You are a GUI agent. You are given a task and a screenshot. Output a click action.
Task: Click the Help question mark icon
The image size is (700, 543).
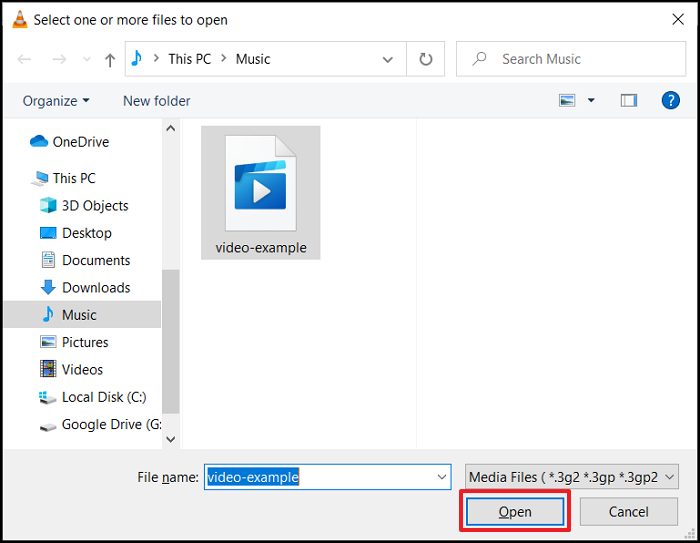pos(671,100)
